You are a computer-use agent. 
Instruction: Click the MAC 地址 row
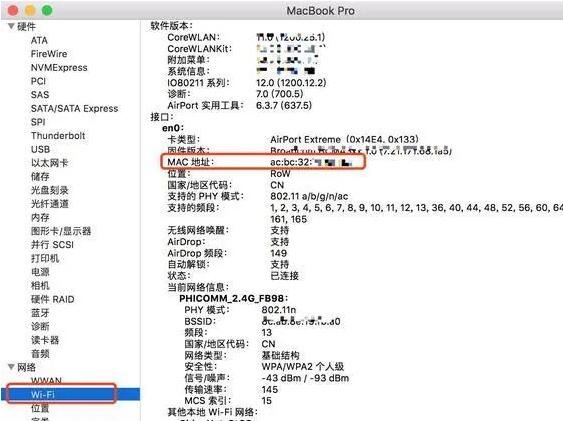tap(263, 162)
